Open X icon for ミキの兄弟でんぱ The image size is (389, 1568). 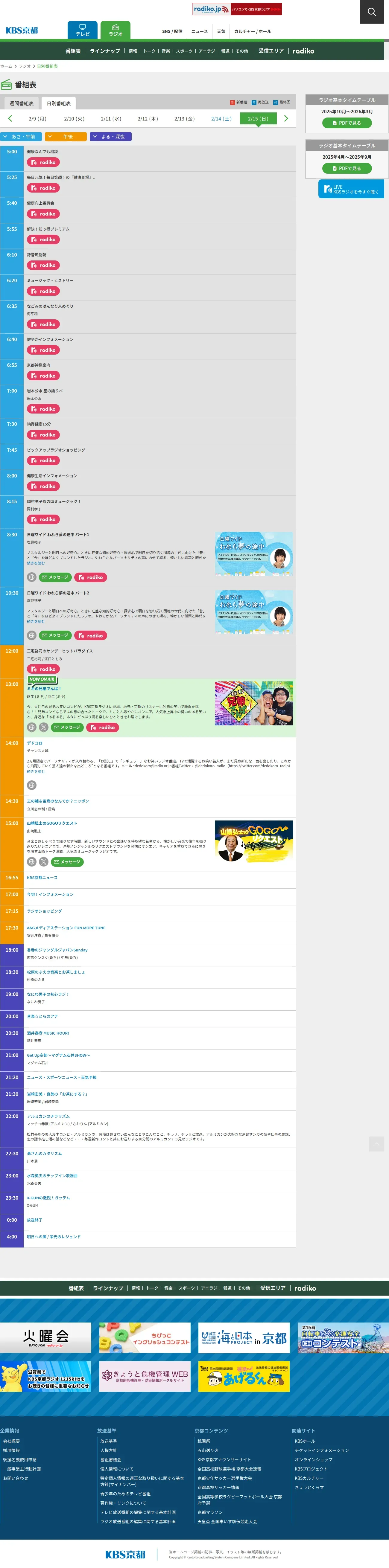point(44,727)
